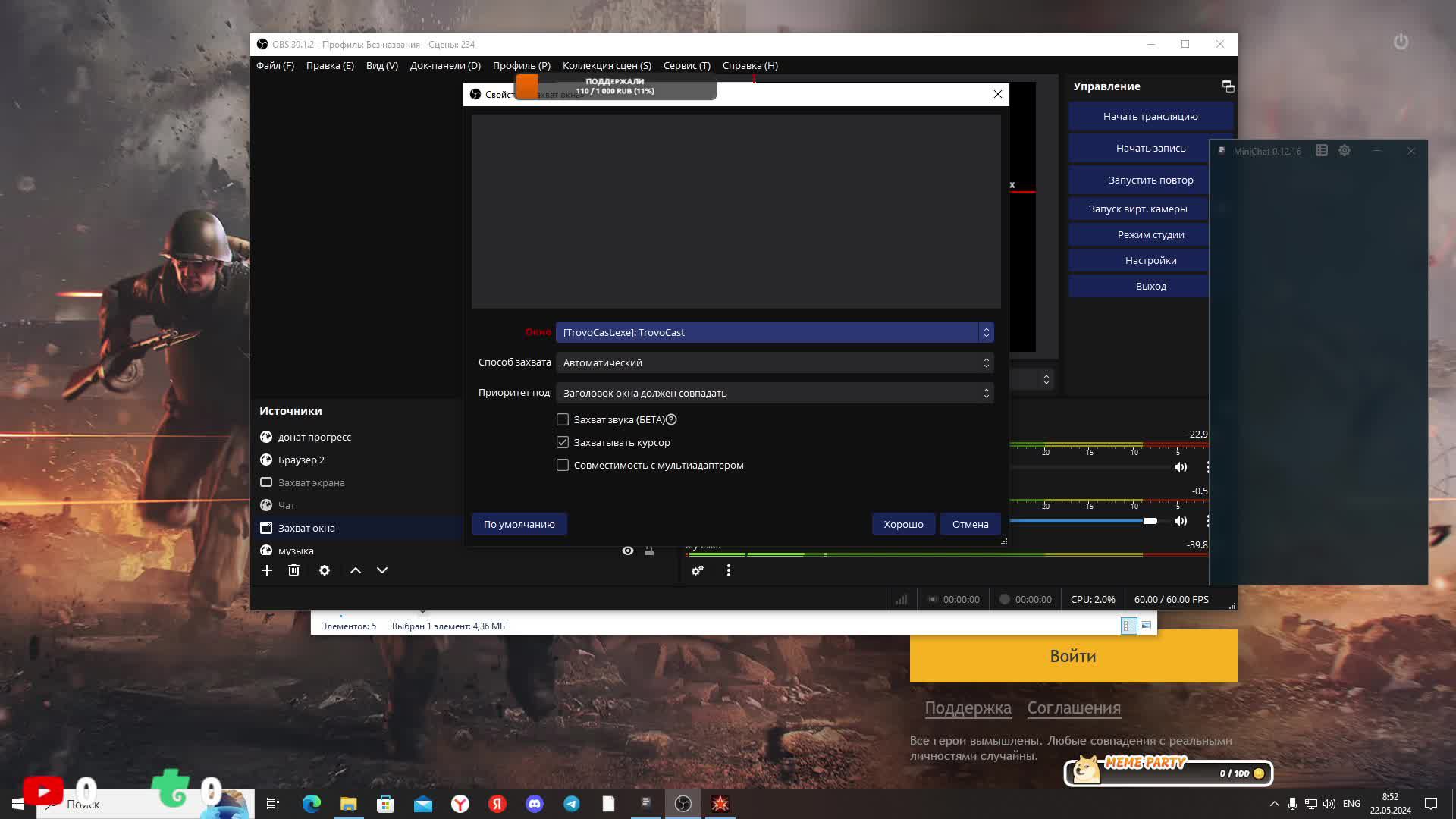This screenshot has width=1456, height=819.
Task: Undock the Управление panel
Action: click(x=1228, y=86)
